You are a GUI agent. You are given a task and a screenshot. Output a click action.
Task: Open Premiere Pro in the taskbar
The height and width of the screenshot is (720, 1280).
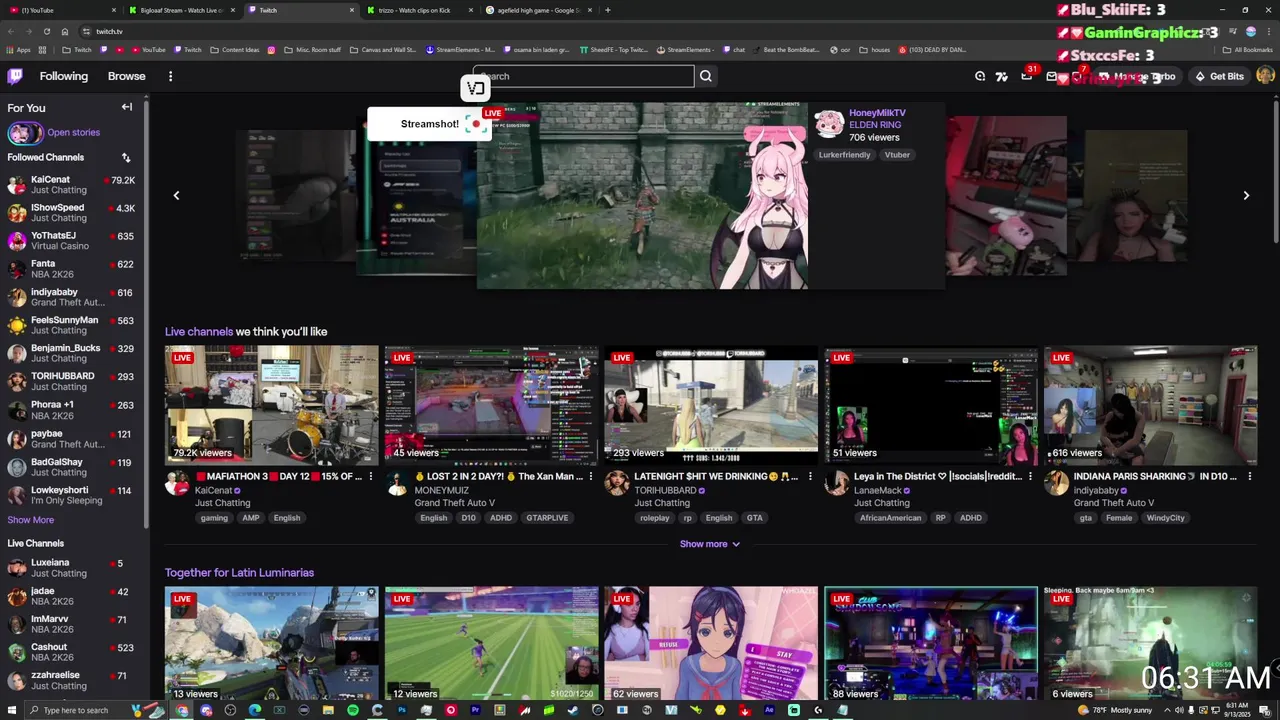click(475, 710)
